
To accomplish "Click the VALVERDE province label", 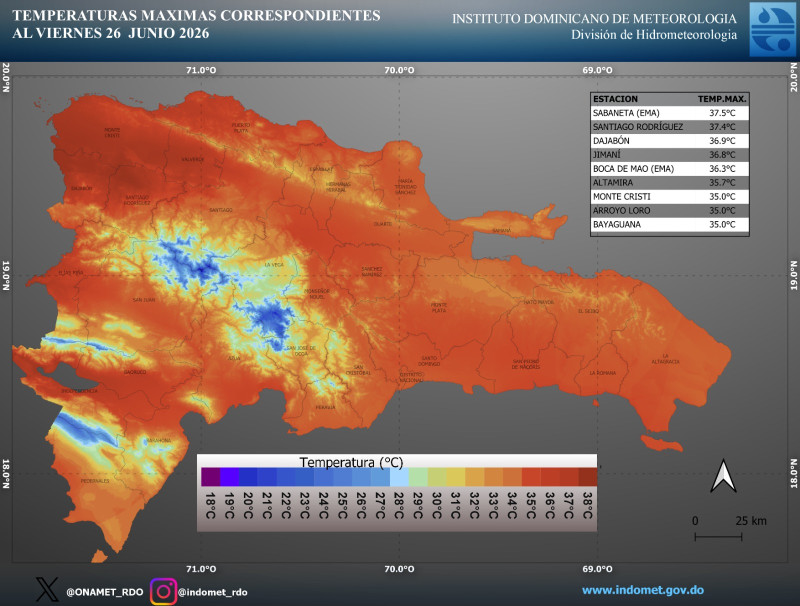I will pyautogui.click(x=193, y=160).
